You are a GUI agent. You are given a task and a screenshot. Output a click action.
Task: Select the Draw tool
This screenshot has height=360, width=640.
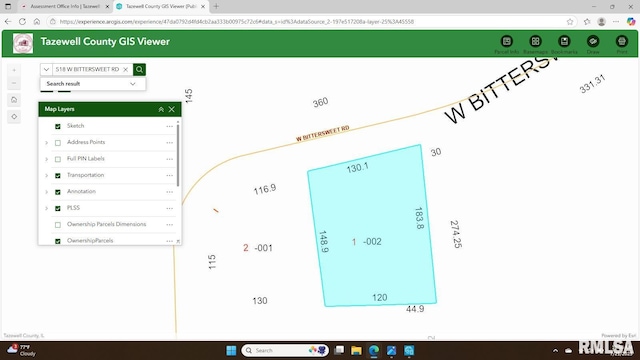pyautogui.click(x=593, y=42)
